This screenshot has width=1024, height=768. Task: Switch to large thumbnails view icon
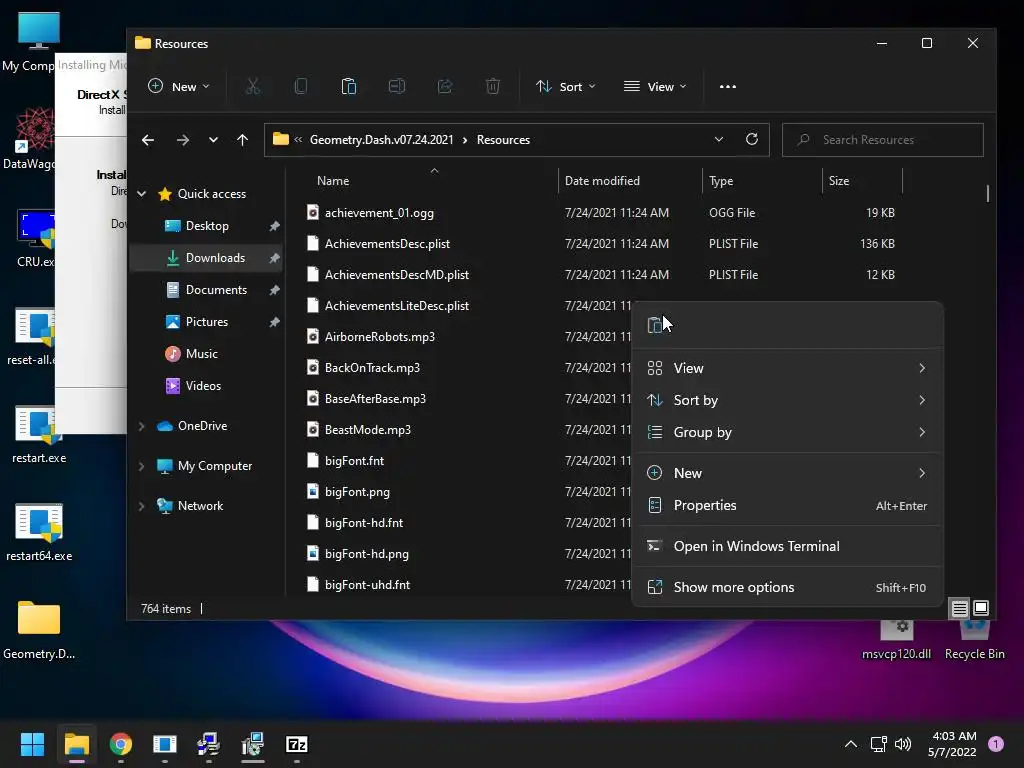[981, 608]
